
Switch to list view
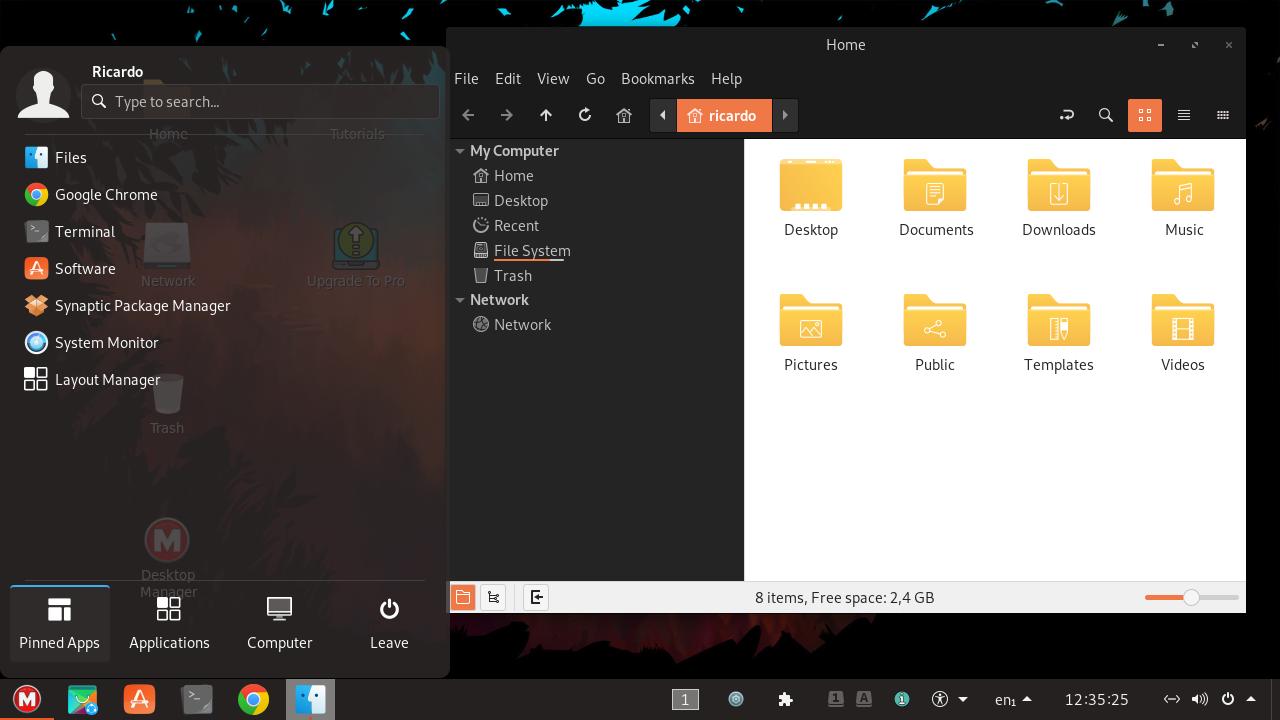tap(1184, 115)
